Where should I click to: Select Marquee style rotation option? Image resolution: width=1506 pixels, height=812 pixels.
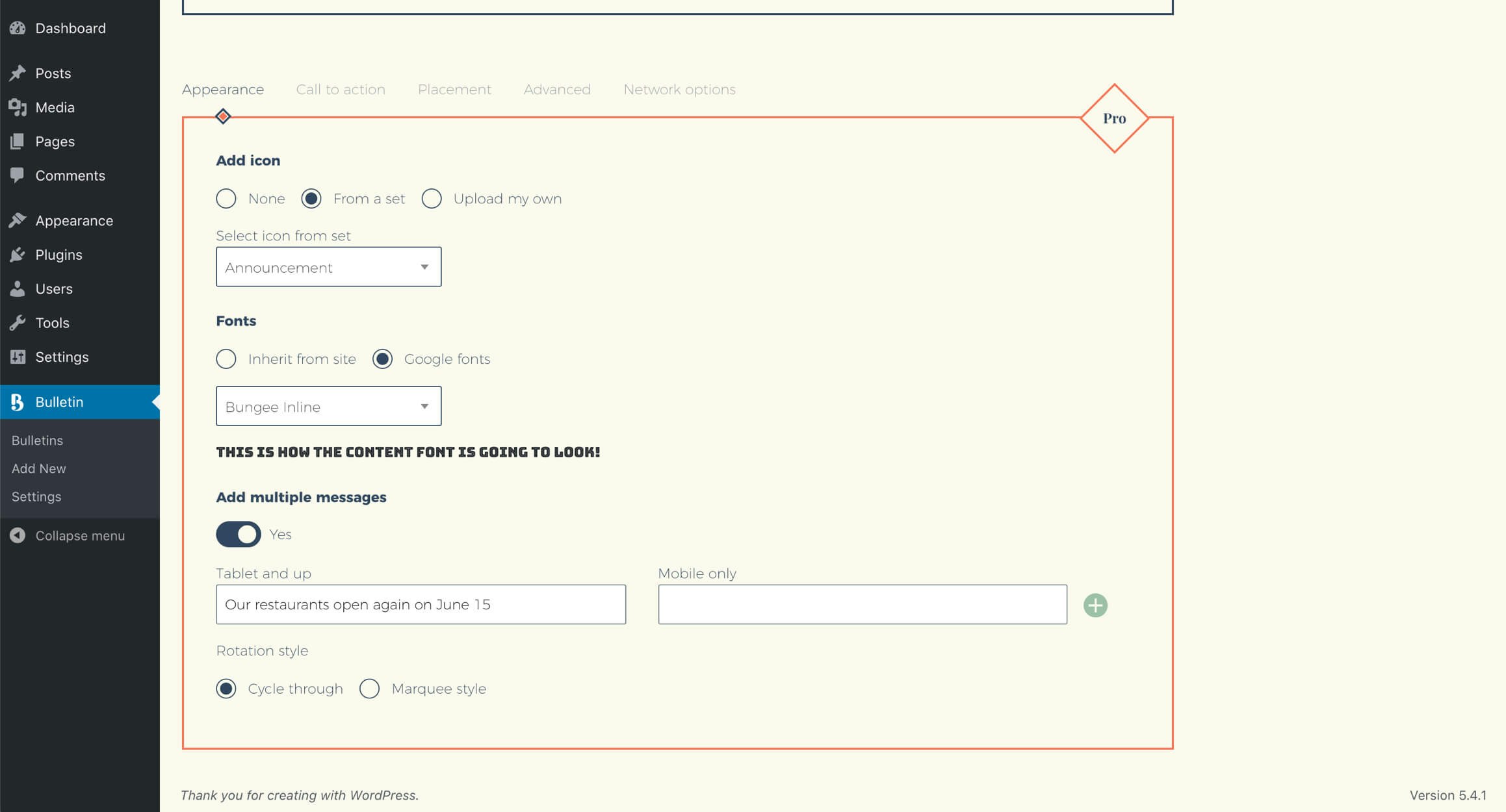pyautogui.click(x=370, y=689)
